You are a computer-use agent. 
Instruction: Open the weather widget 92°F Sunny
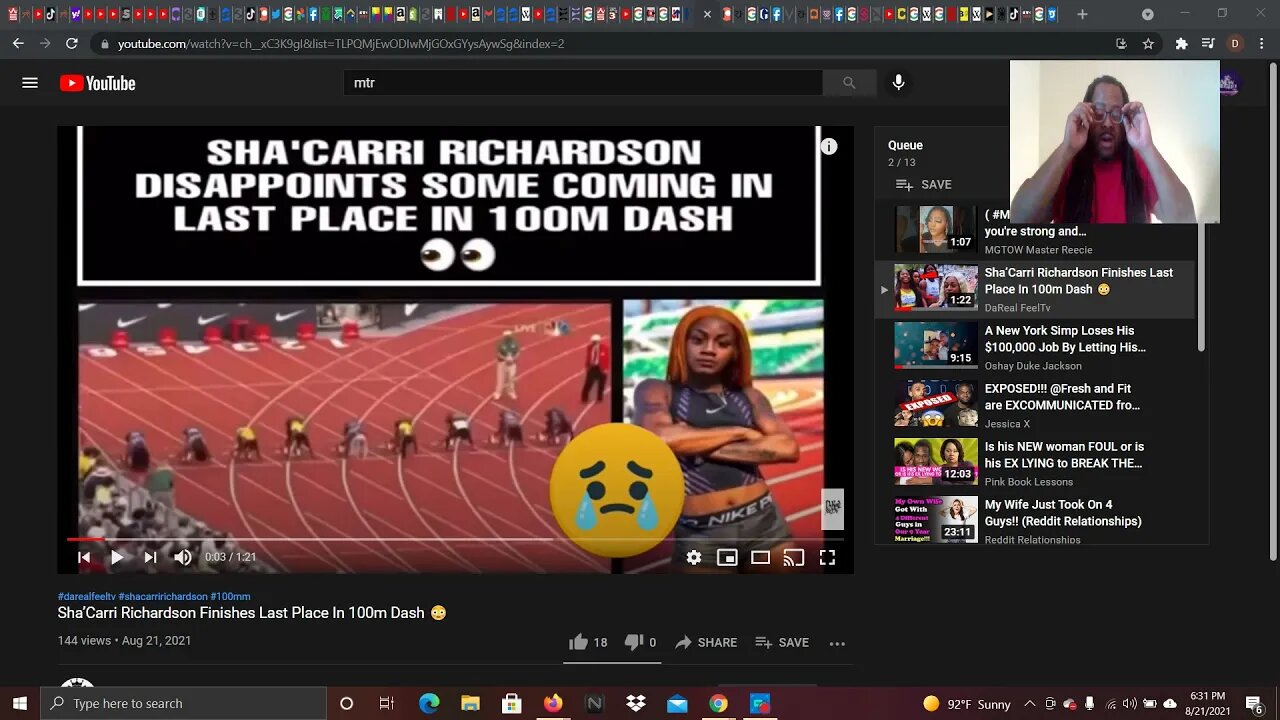[967, 703]
